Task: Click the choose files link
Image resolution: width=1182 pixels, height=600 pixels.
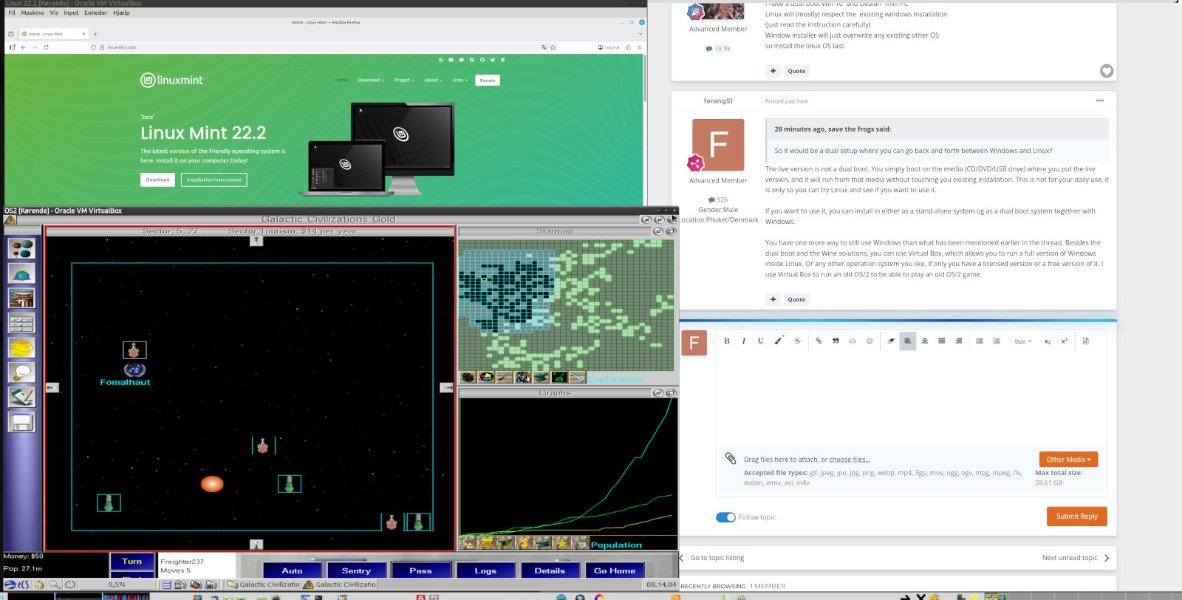Action: 849,459
